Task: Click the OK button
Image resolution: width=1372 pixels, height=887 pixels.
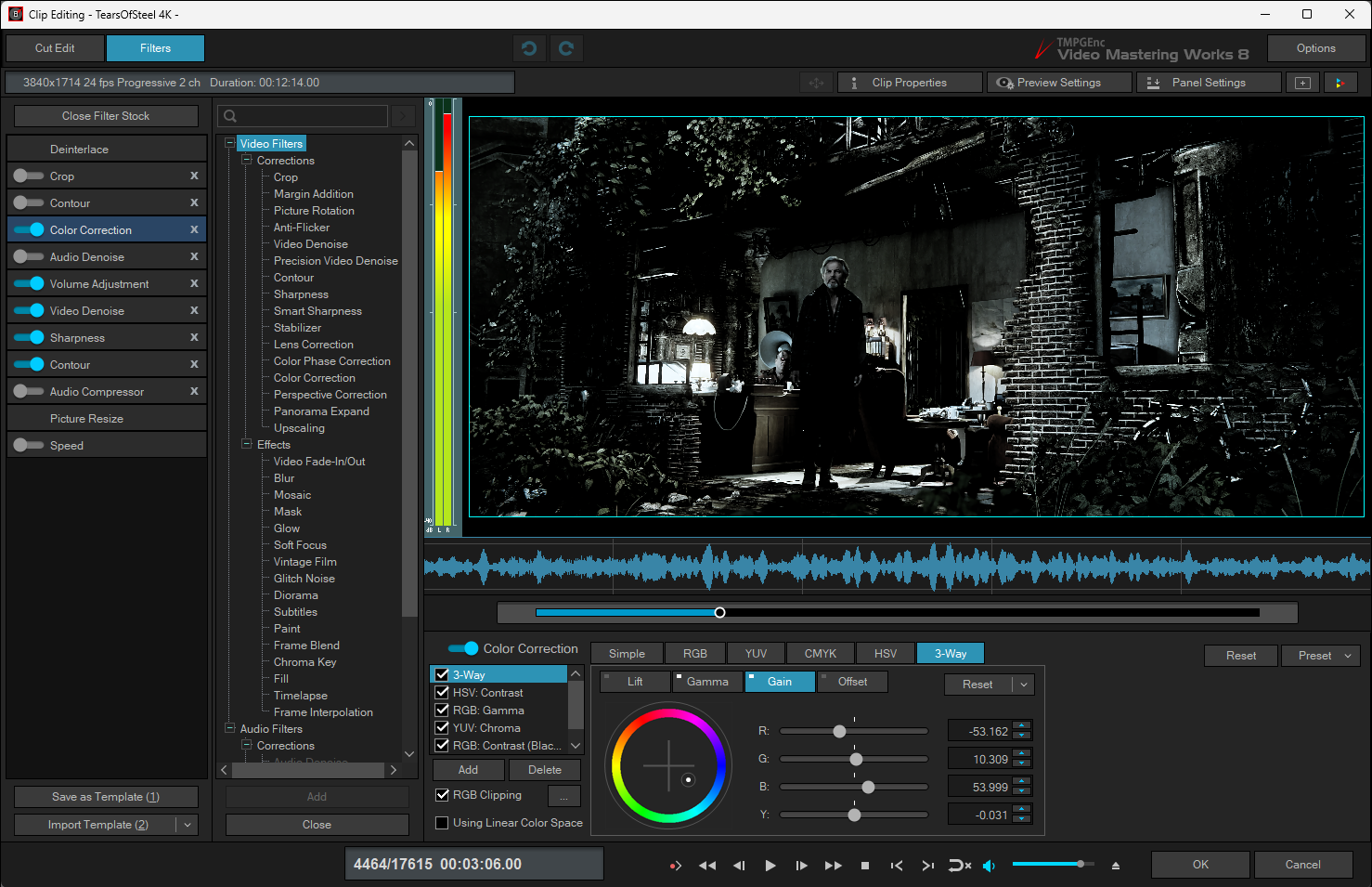Action: point(1200,865)
